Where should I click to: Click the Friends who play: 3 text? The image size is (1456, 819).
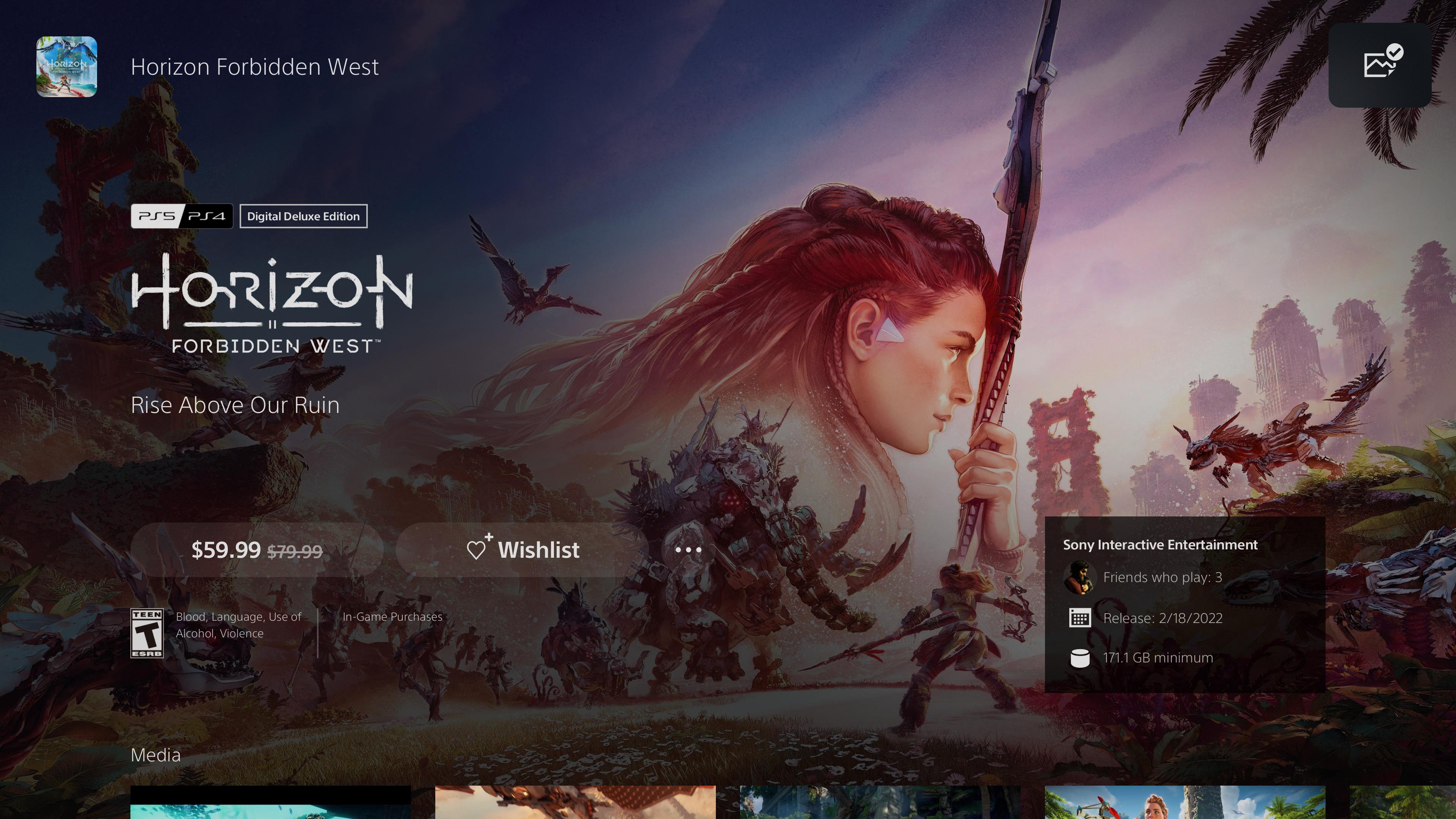1163,577
